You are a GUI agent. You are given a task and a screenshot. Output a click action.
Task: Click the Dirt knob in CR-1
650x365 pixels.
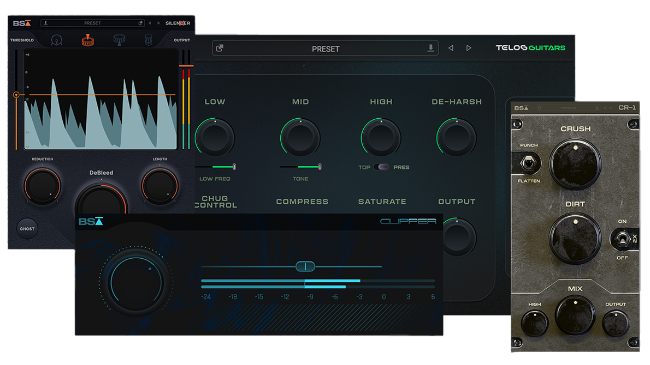coord(575,238)
